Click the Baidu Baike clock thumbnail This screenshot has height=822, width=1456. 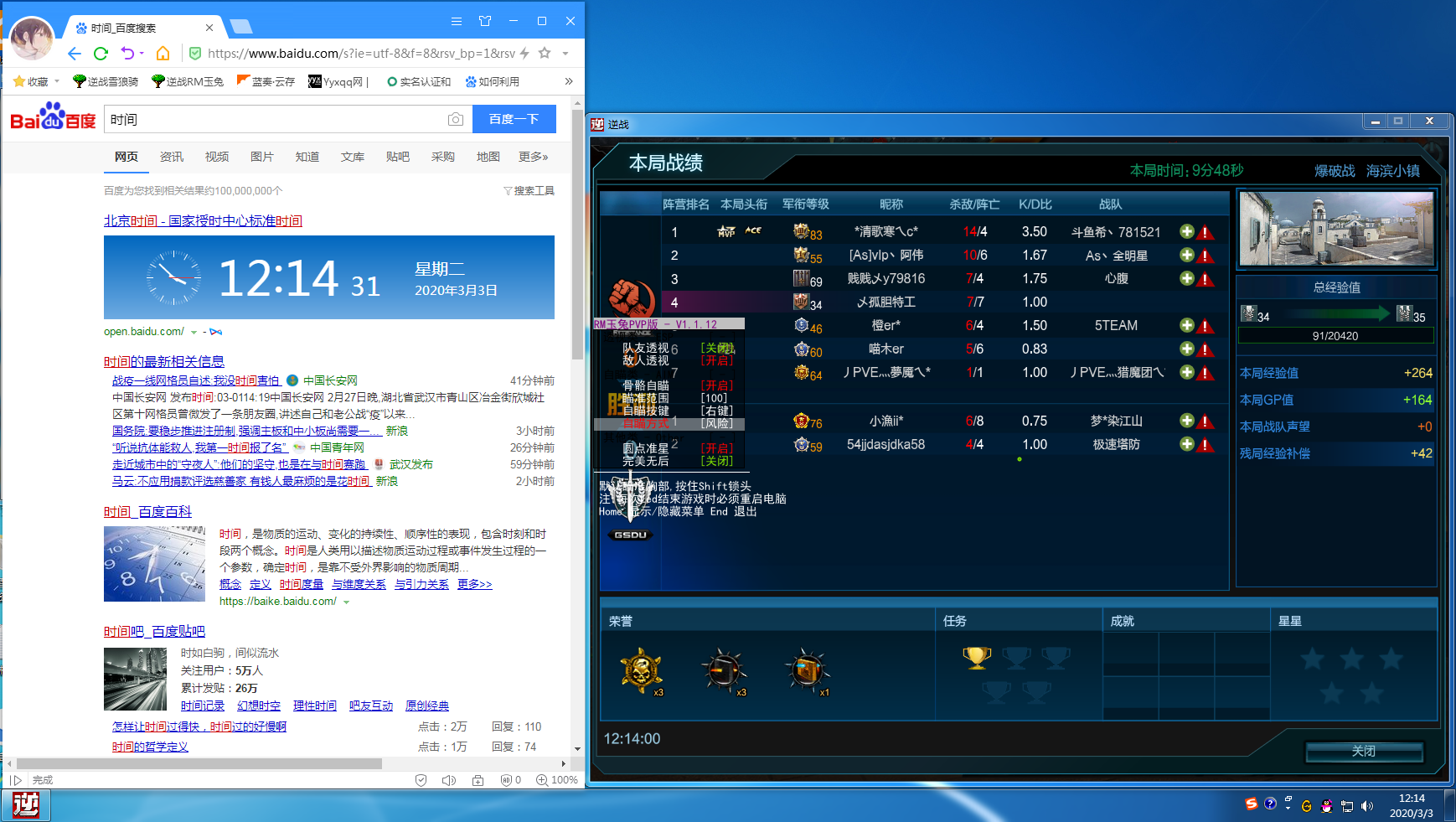pyautogui.click(x=154, y=564)
